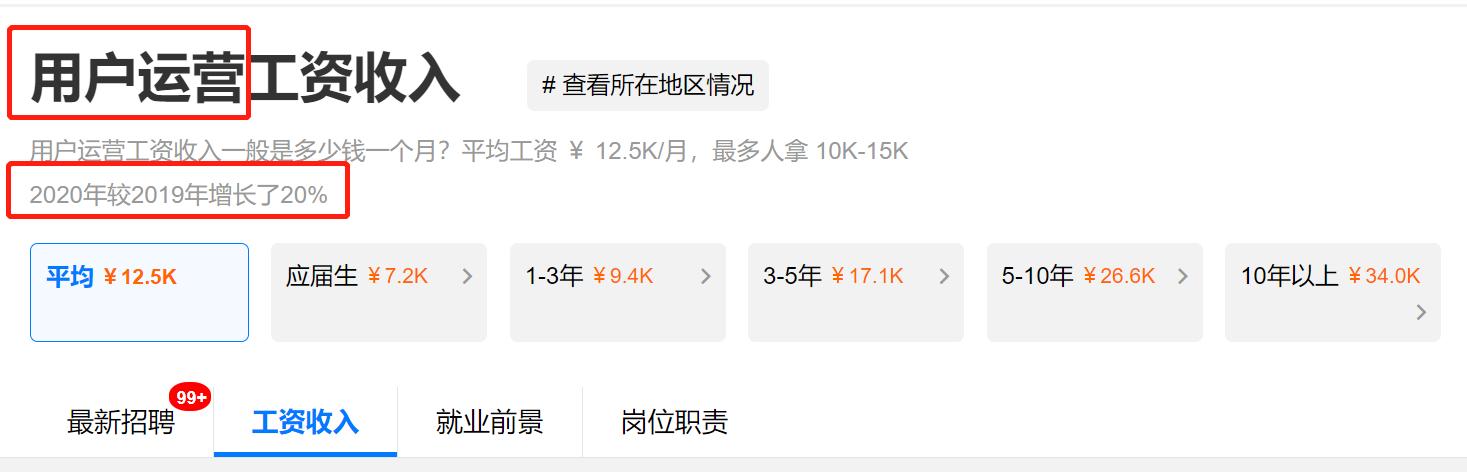Click the average salary description sentence
Screen dimensions: 1467x472
469,151
